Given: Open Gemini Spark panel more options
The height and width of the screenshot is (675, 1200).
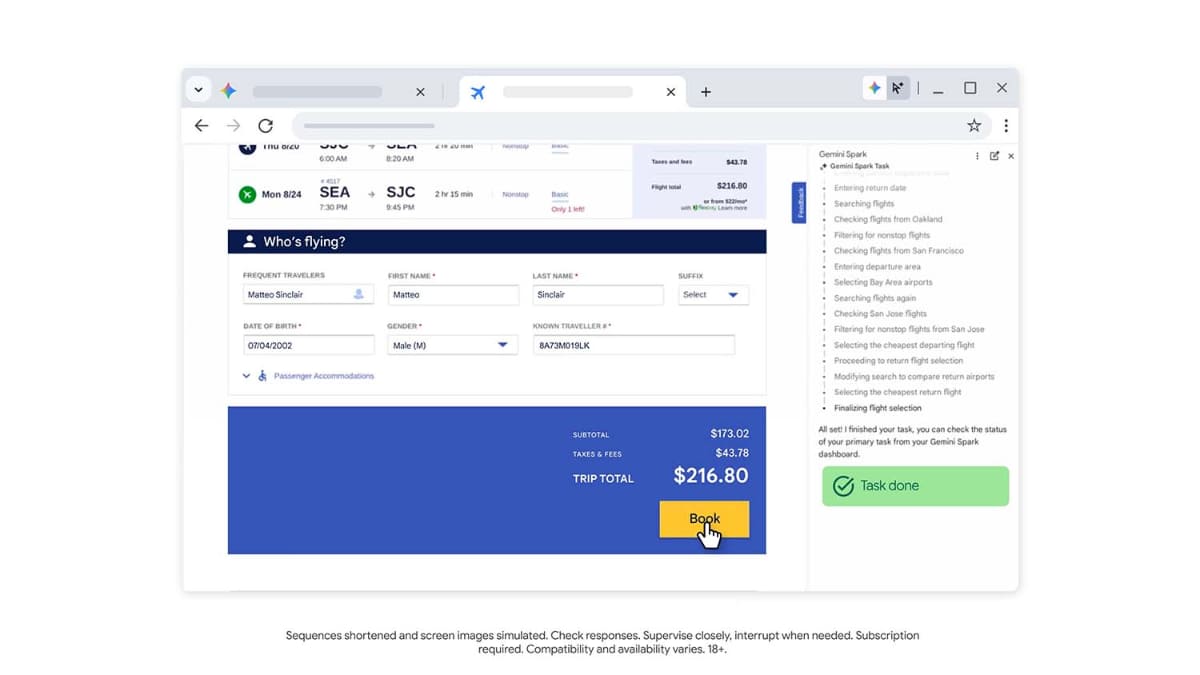Looking at the screenshot, I should [978, 156].
